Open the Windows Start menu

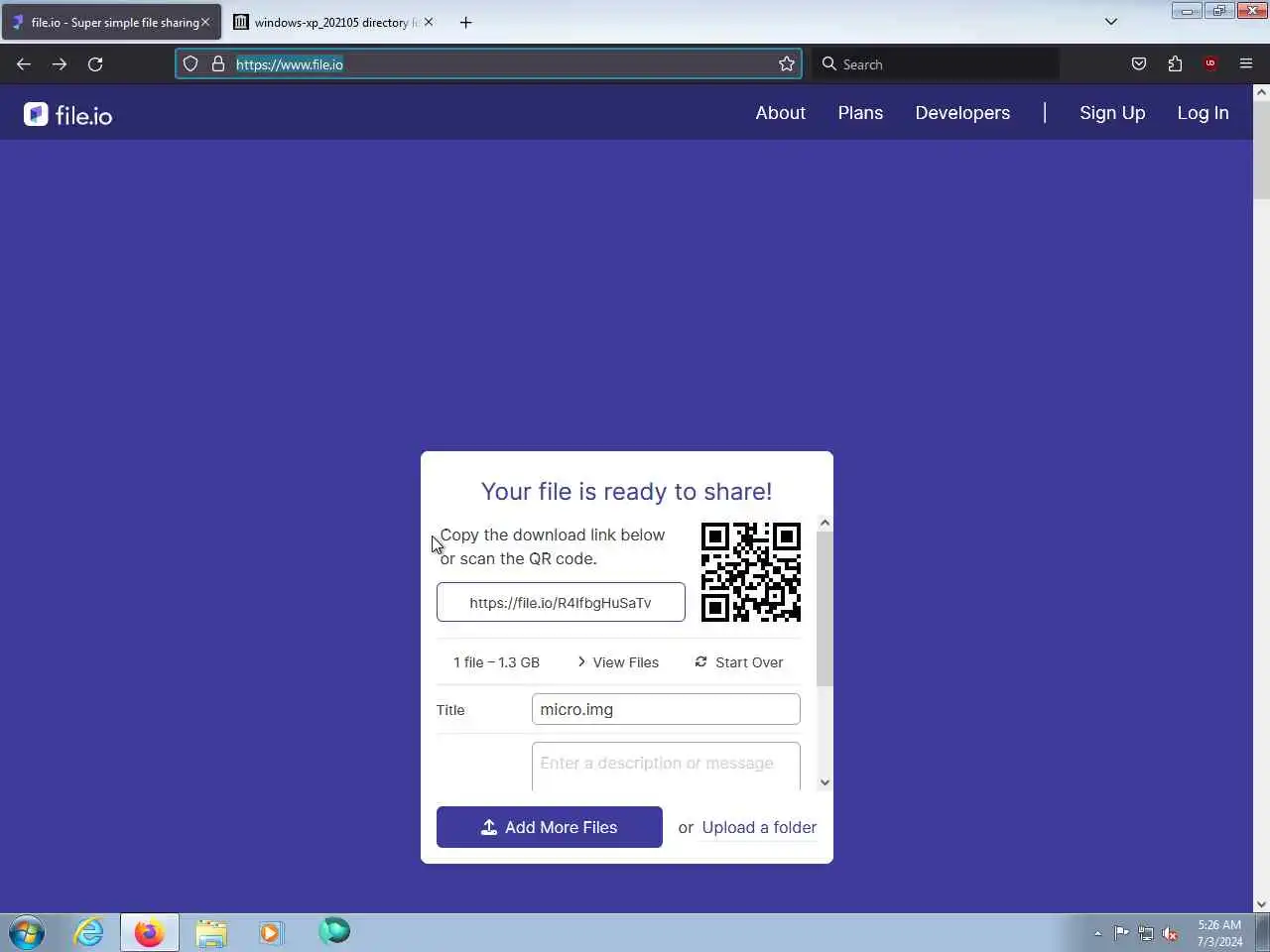(x=27, y=933)
